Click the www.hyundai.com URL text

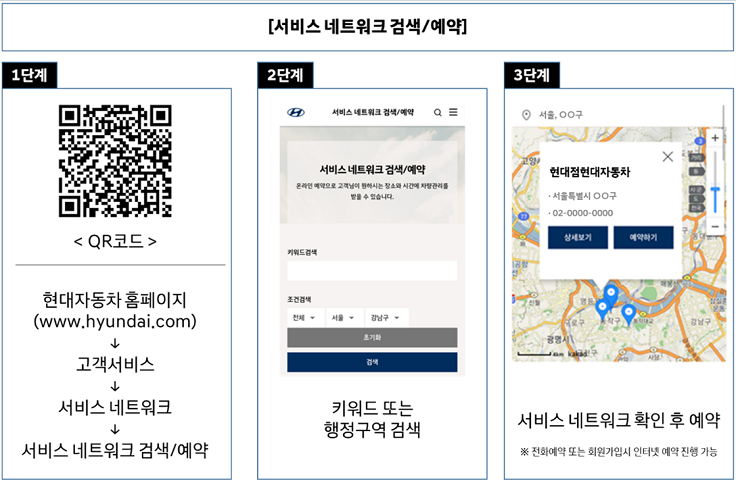115,321
